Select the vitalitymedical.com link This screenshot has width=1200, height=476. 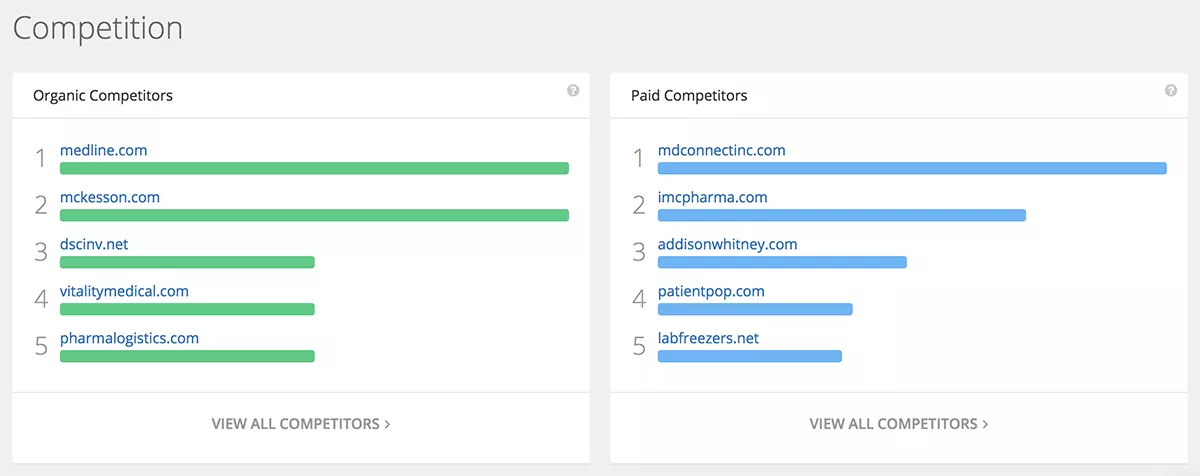[124, 291]
